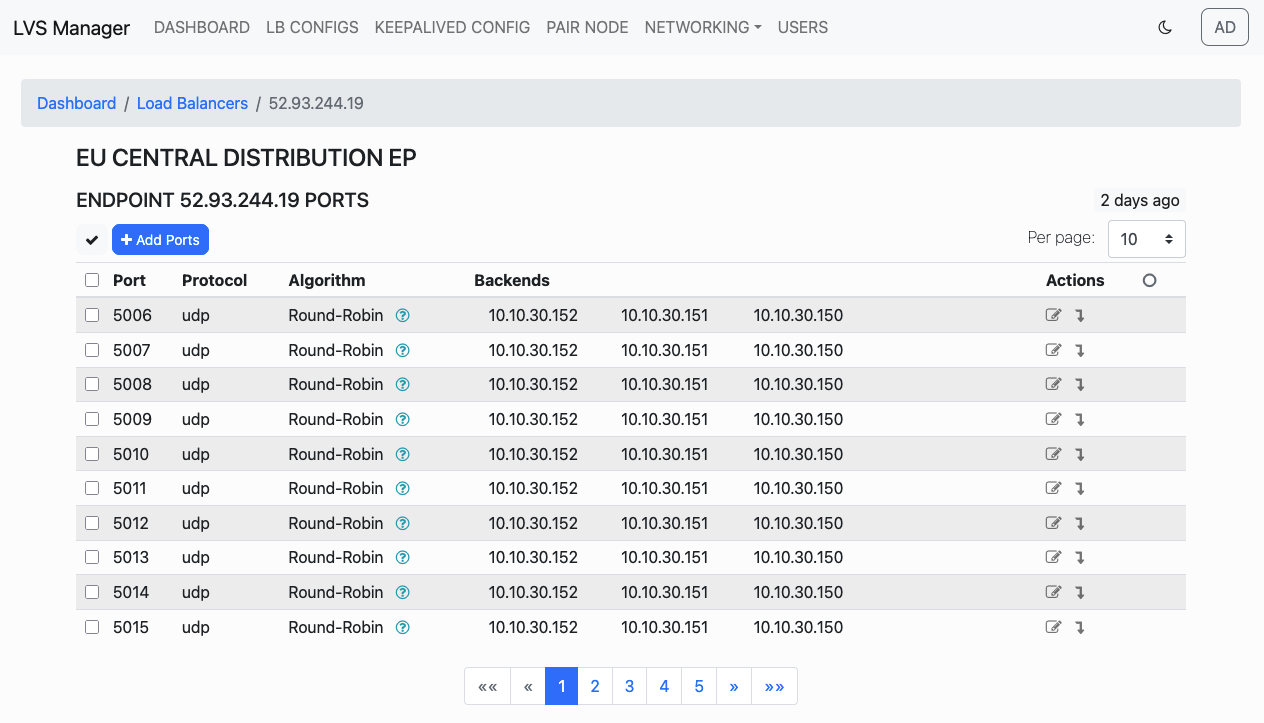Click the circle icon in table header
Viewport: 1264px width, 723px height.
click(1149, 281)
